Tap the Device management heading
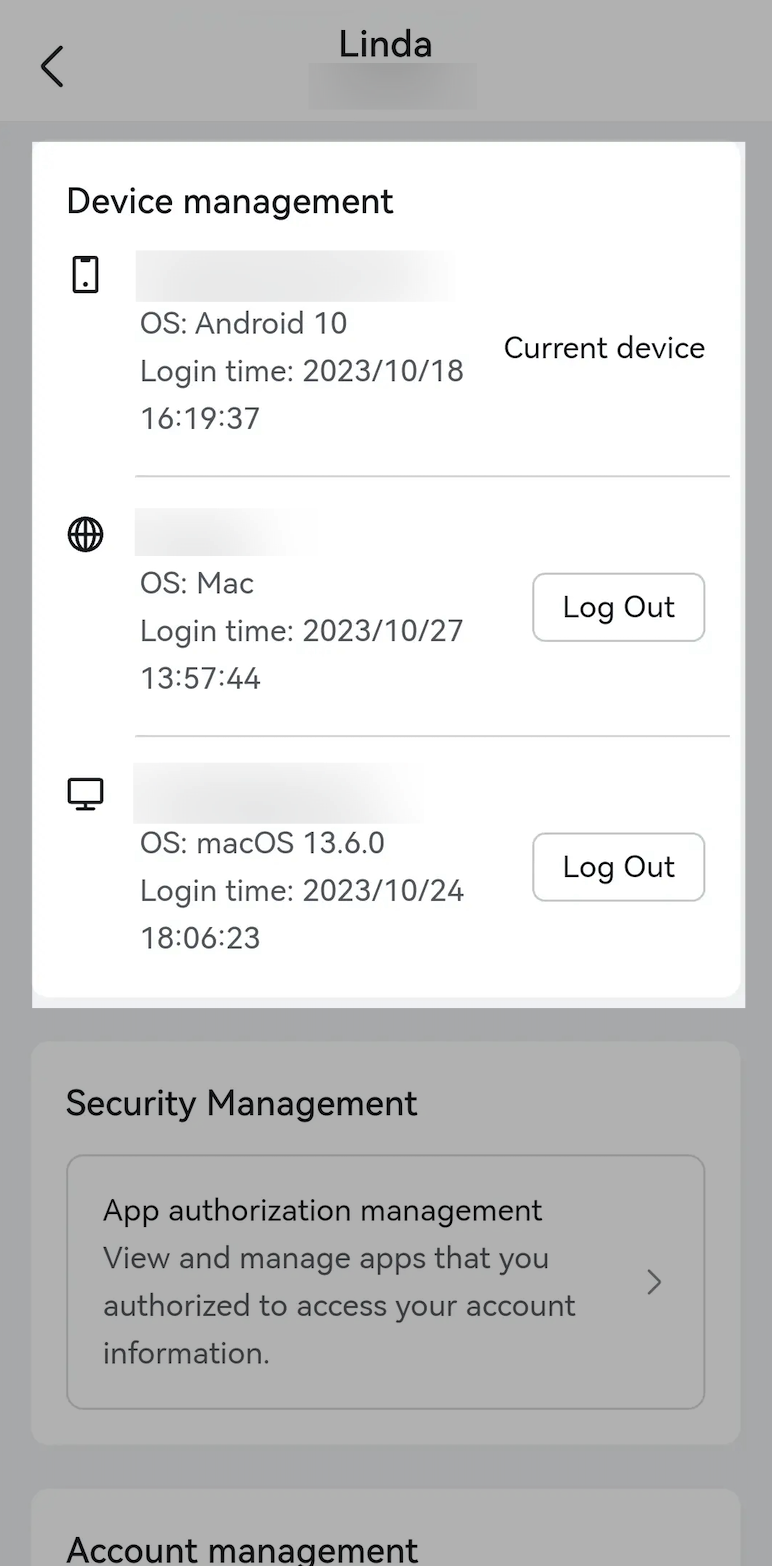Image resolution: width=772 pixels, height=1566 pixels. click(229, 201)
